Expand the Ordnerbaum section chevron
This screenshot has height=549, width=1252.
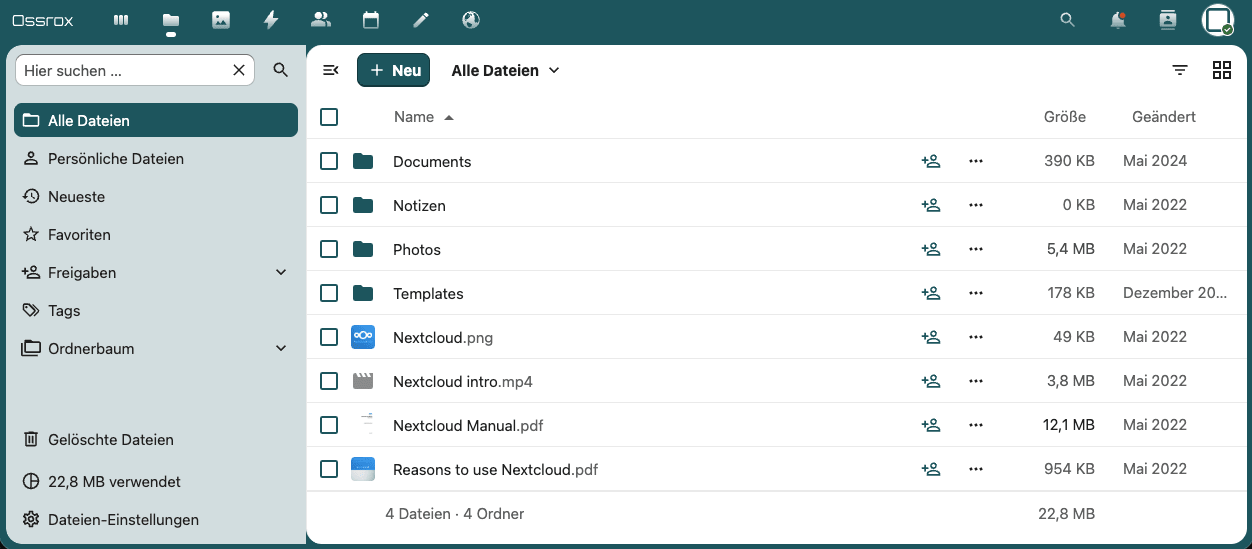[x=281, y=348]
